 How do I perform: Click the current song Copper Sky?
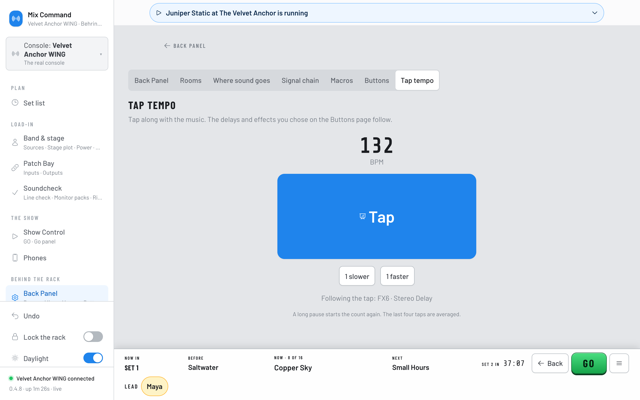(x=293, y=368)
